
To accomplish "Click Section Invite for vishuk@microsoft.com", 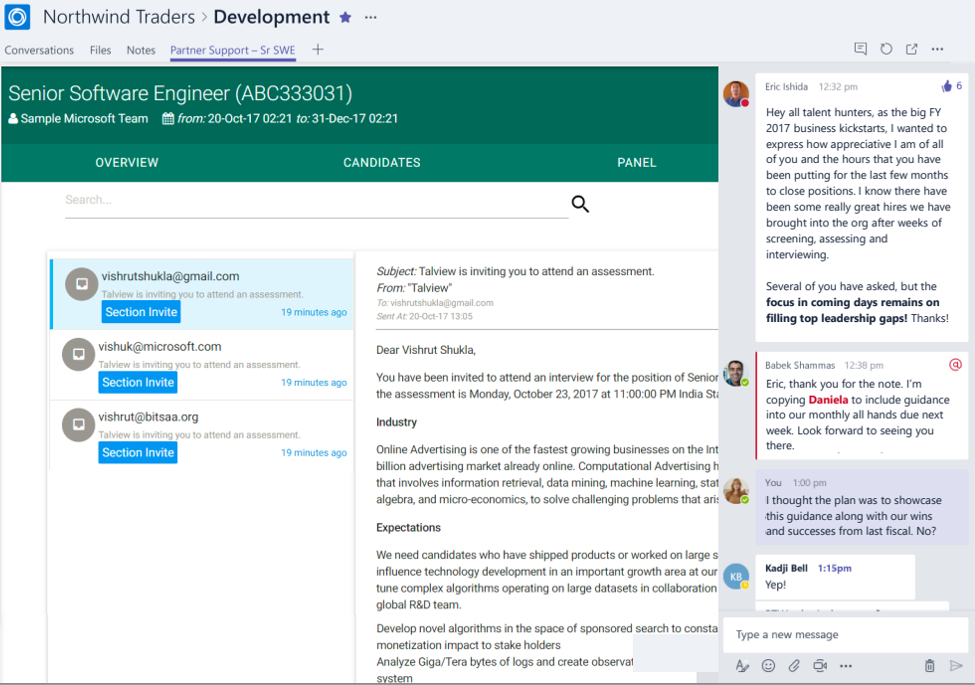I will (x=138, y=382).
